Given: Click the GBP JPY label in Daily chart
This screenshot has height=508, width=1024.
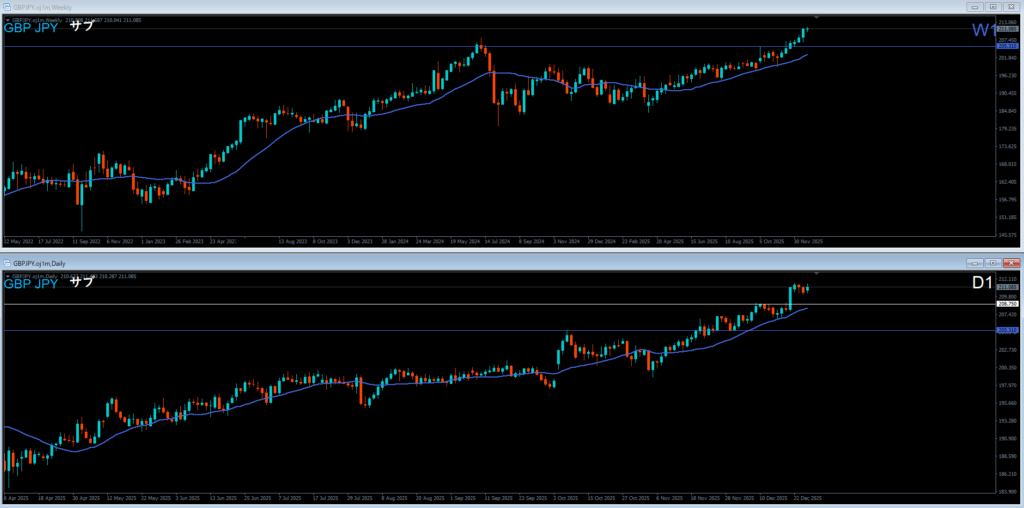Looking at the screenshot, I should click(31, 284).
